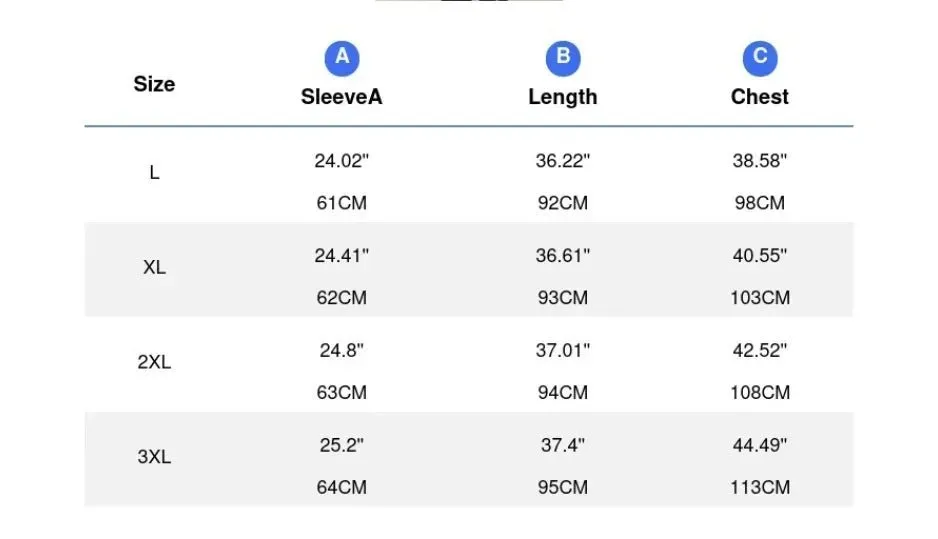Click the blue C circle icon
The height and width of the screenshot is (539, 938).
pos(760,58)
